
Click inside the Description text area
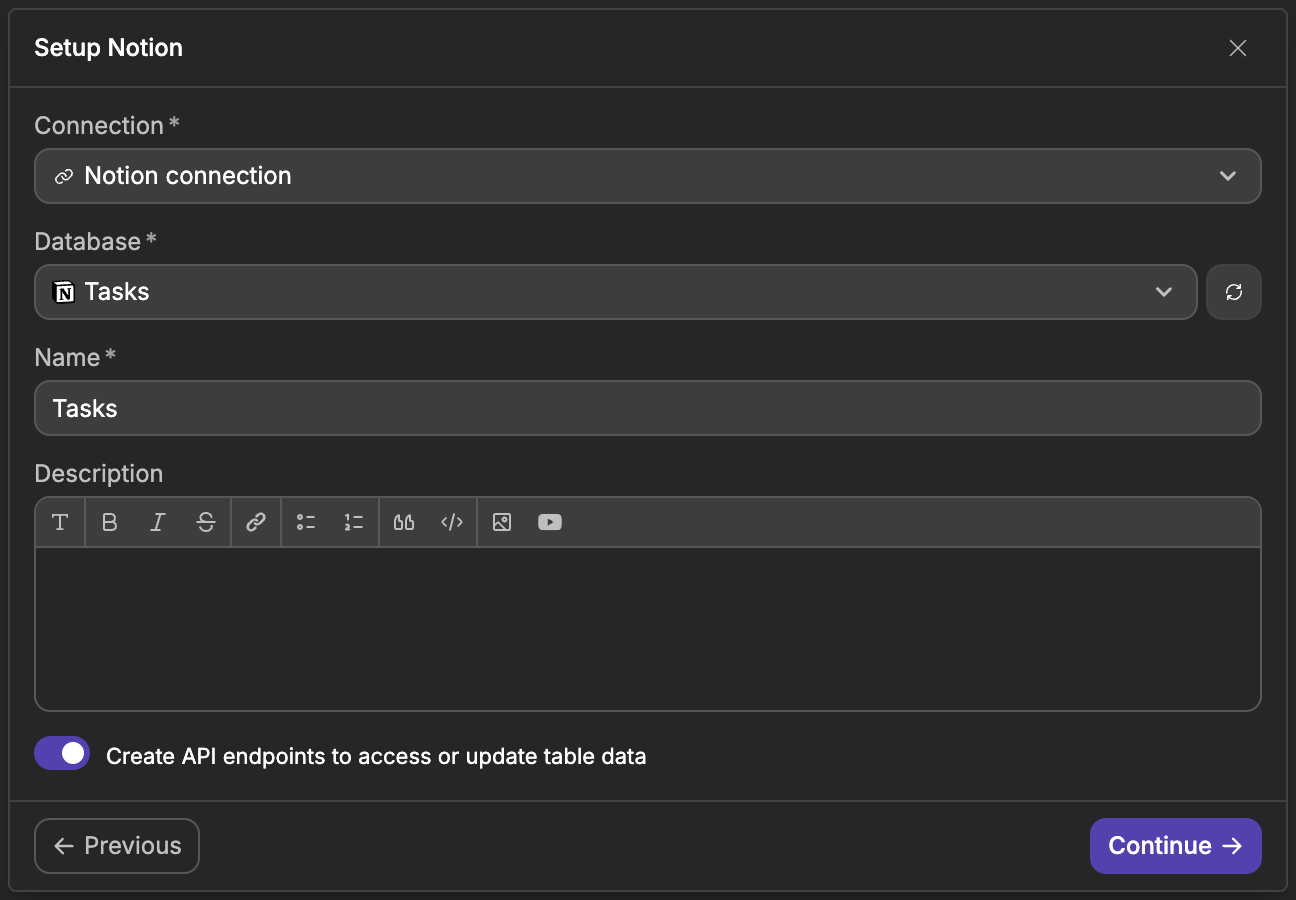[x=648, y=629]
